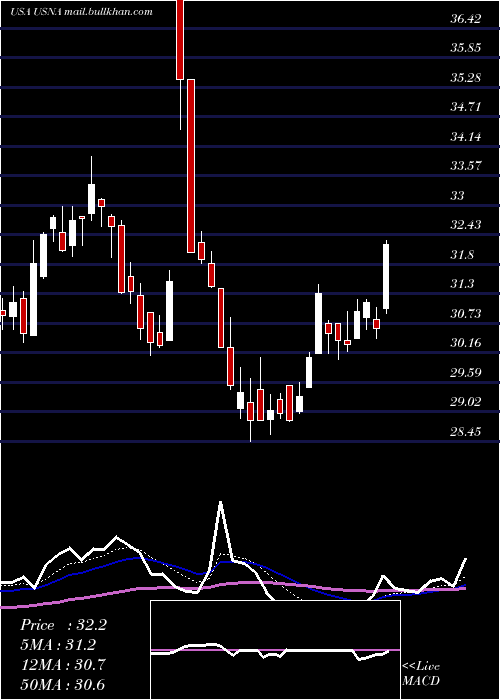The height and width of the screenshot is (700, 500).
Task: Click the 35.85 price axis label
Action: coord(466,48)
